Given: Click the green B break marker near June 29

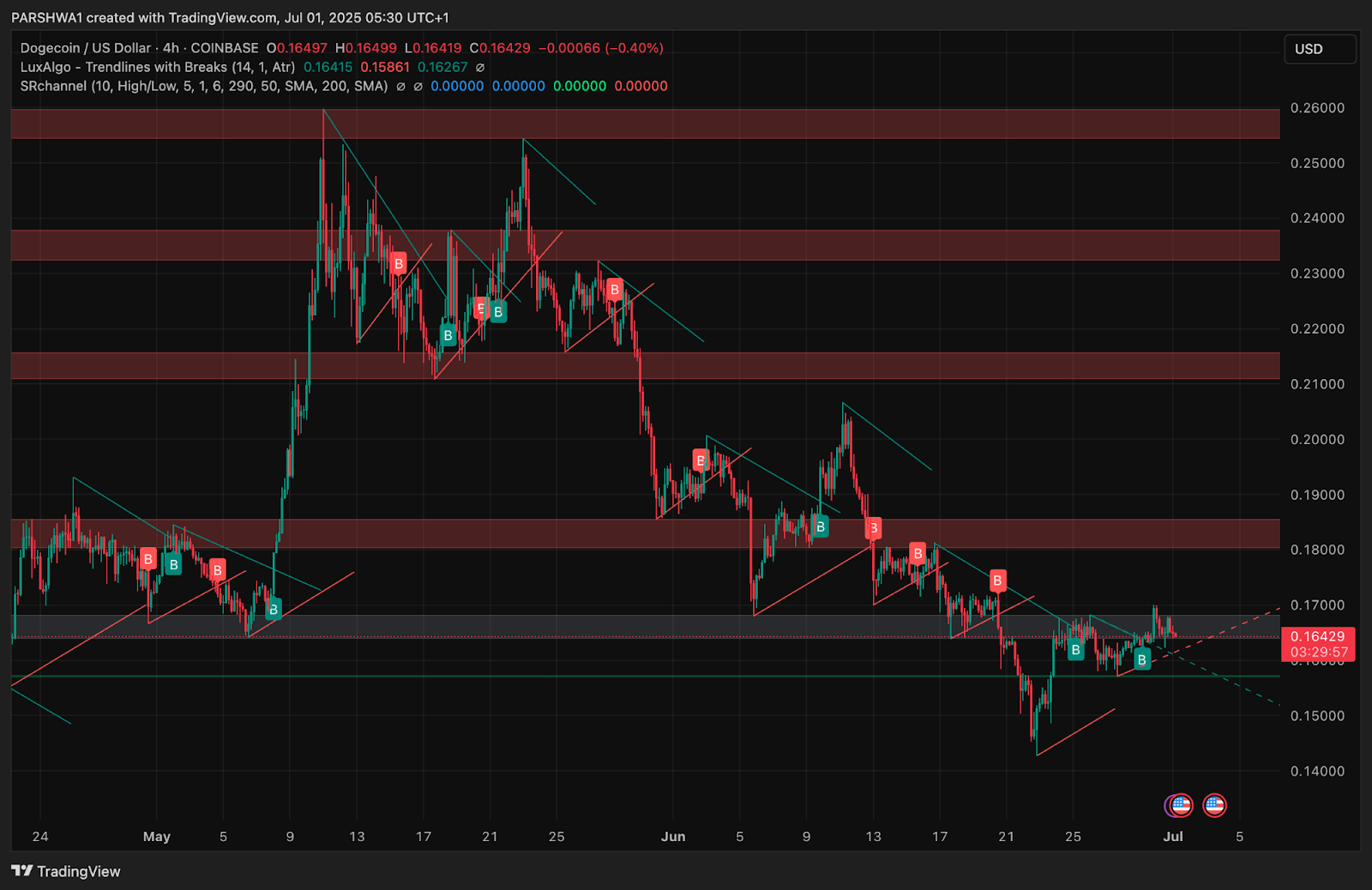Looking at the screenshot, I should 1141,659.
